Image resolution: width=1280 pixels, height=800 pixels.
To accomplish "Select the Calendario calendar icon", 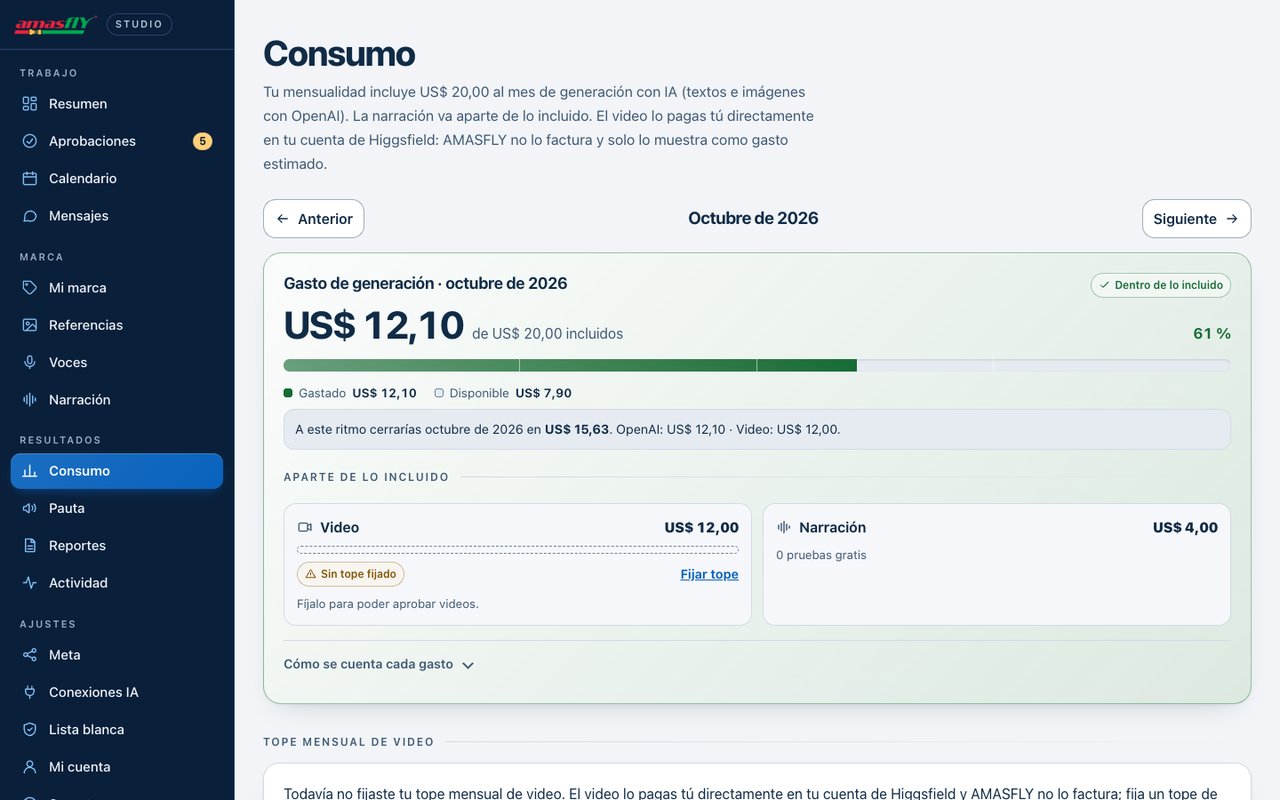I will pyautogui.click(x=30, y=178).
